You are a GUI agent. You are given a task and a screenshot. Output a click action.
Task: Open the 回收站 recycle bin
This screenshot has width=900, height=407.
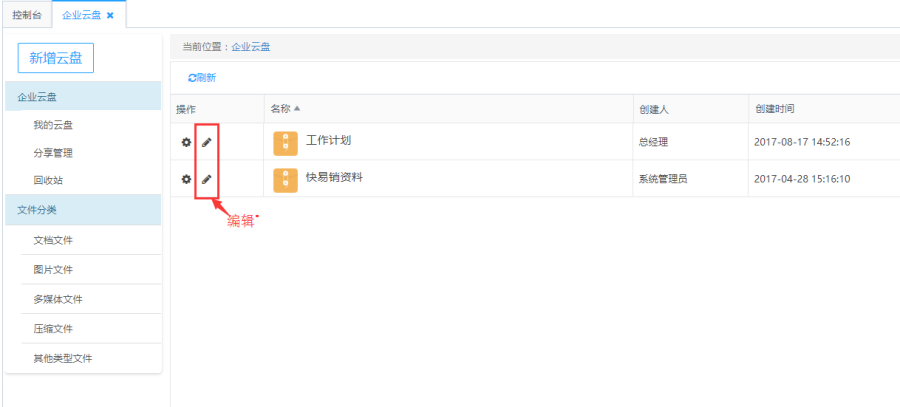coord(48,180)
